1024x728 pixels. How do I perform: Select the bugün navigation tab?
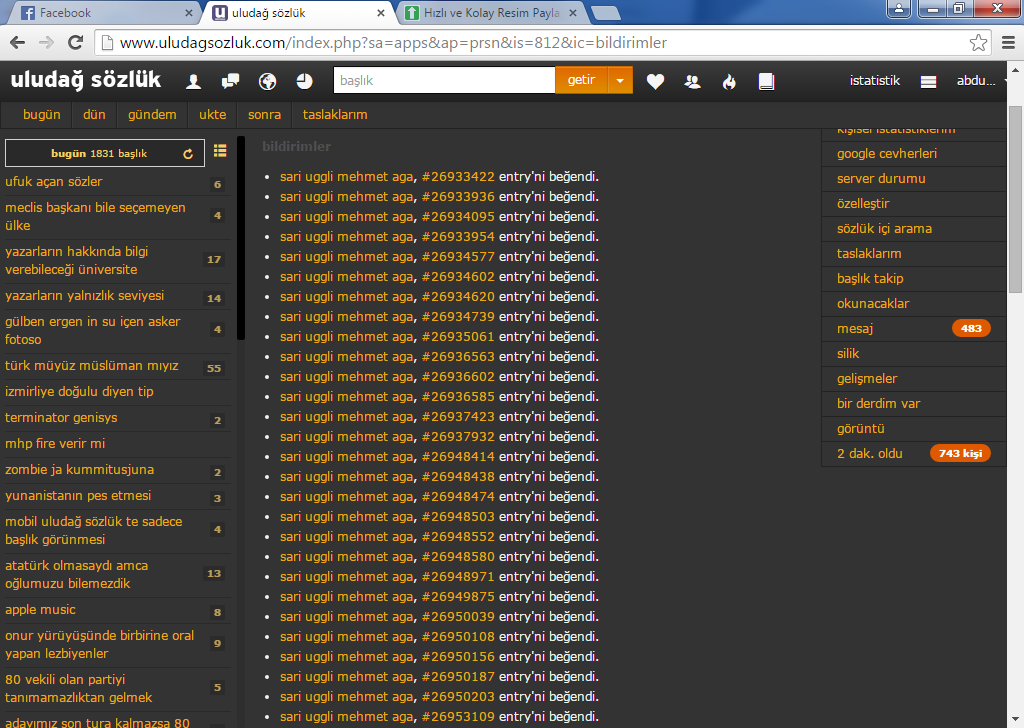point(42,114)
